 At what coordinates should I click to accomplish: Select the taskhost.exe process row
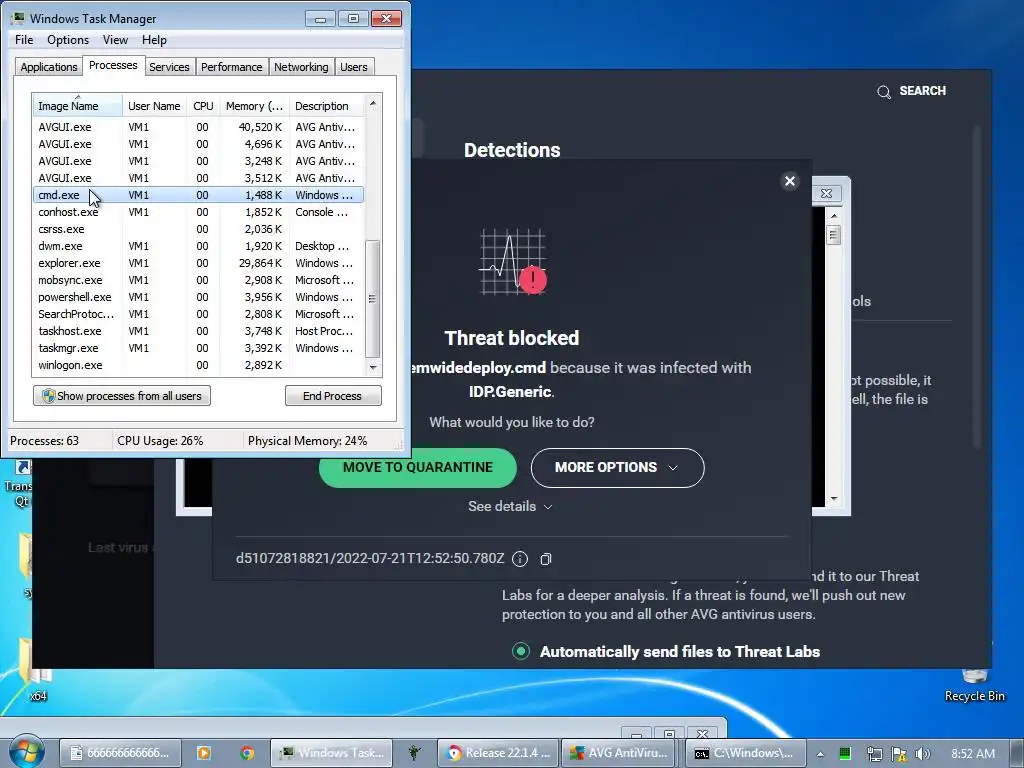[198, 331]
